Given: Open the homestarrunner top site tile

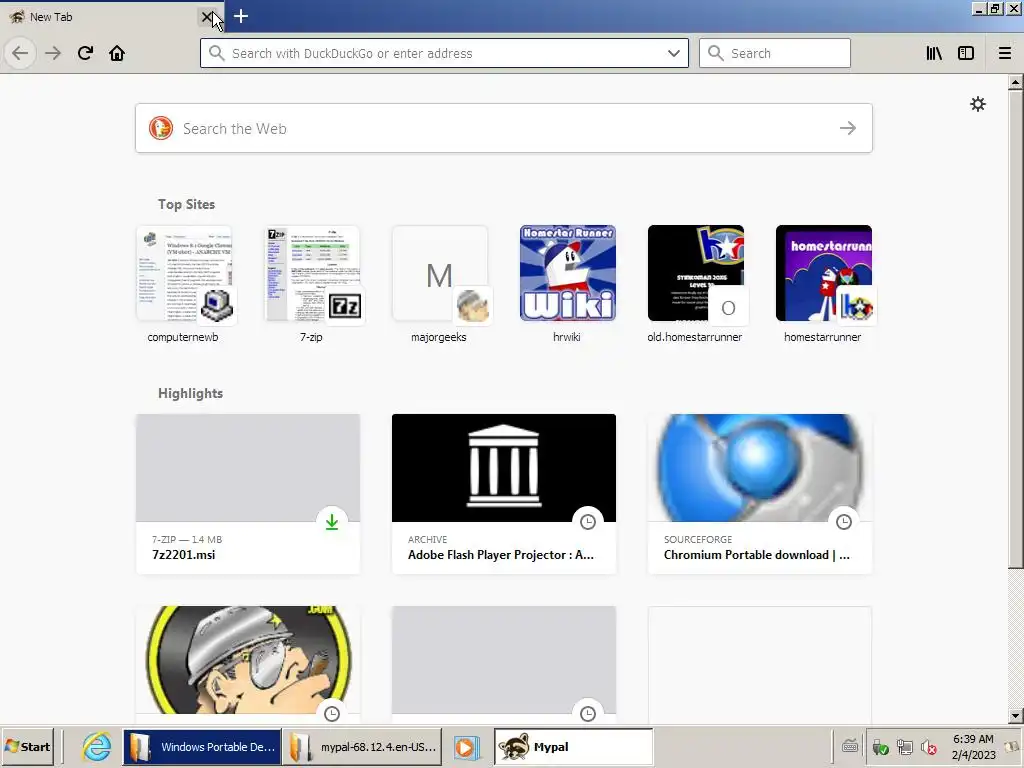Looking at the screenshot, I should pyautogui.click(x=823, y=284).
